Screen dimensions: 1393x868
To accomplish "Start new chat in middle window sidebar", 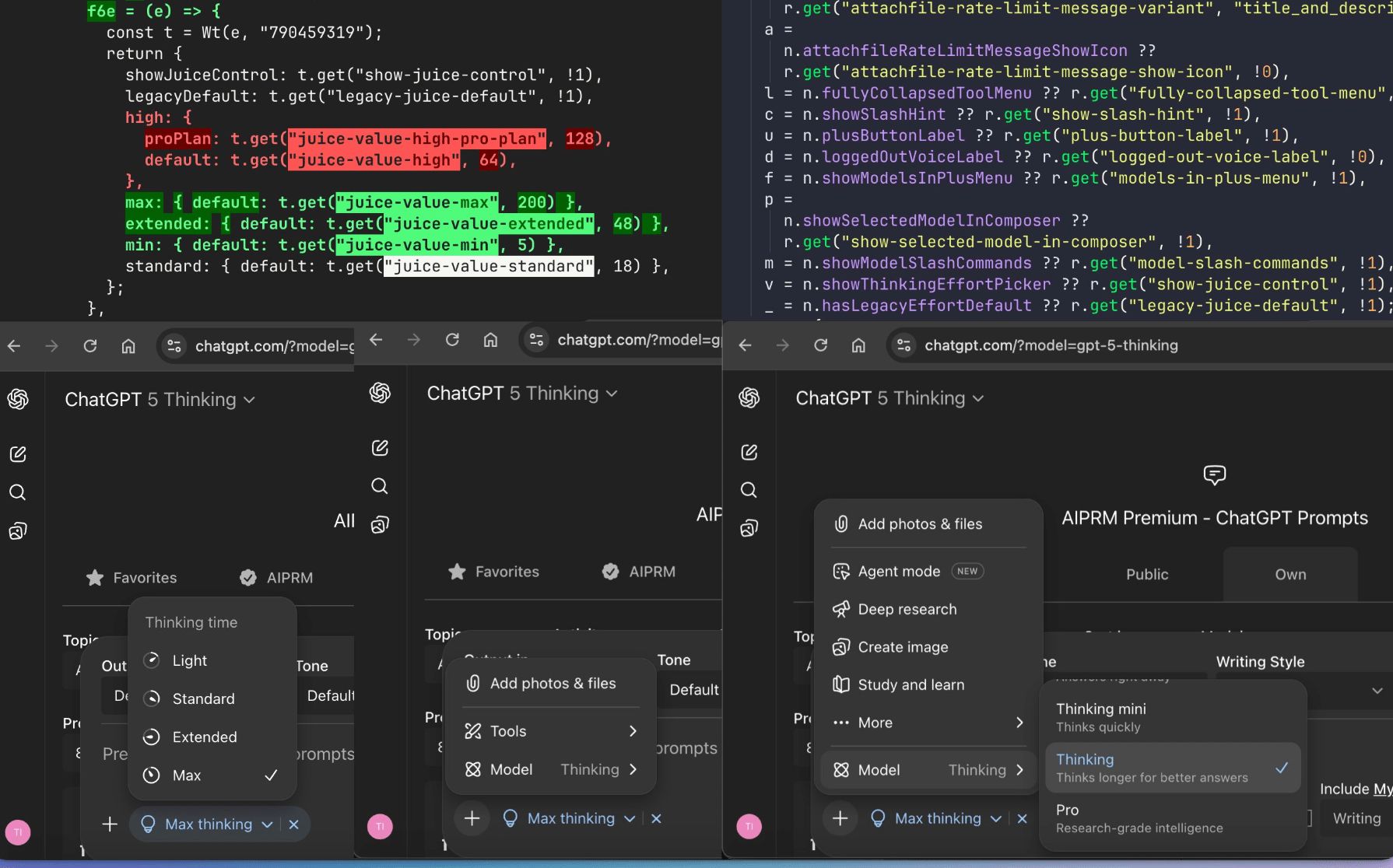I will [x=380, y=448].
